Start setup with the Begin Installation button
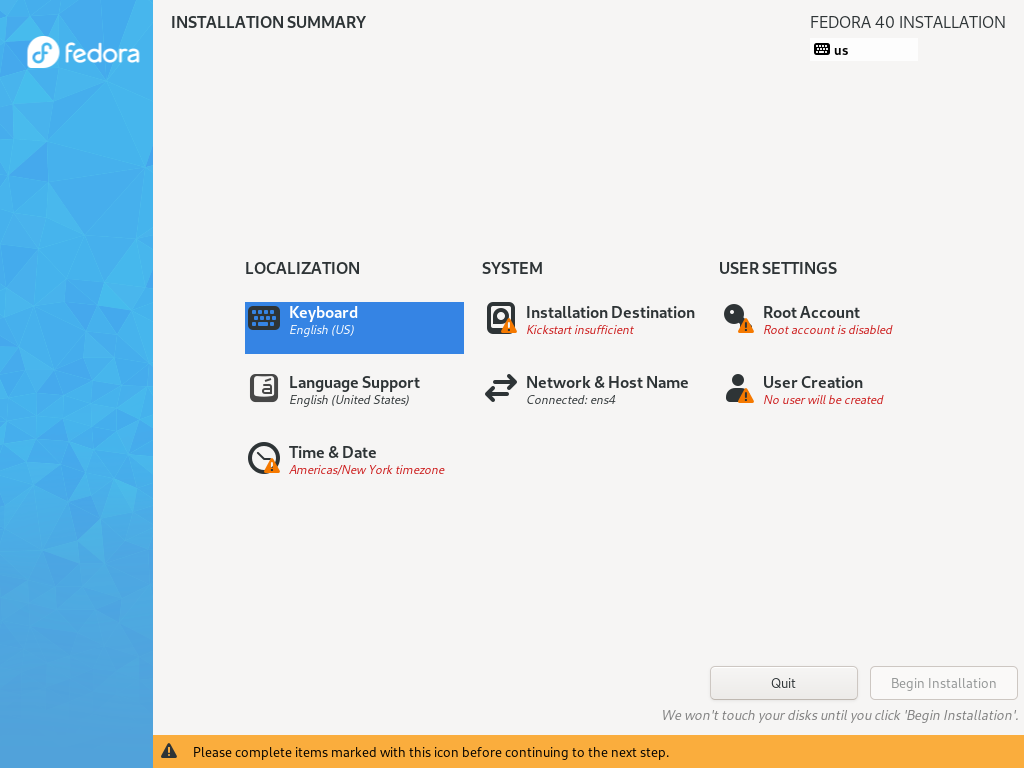Image resolution: width=1024 pixels, height=768 pixels. tap(944, 683)
